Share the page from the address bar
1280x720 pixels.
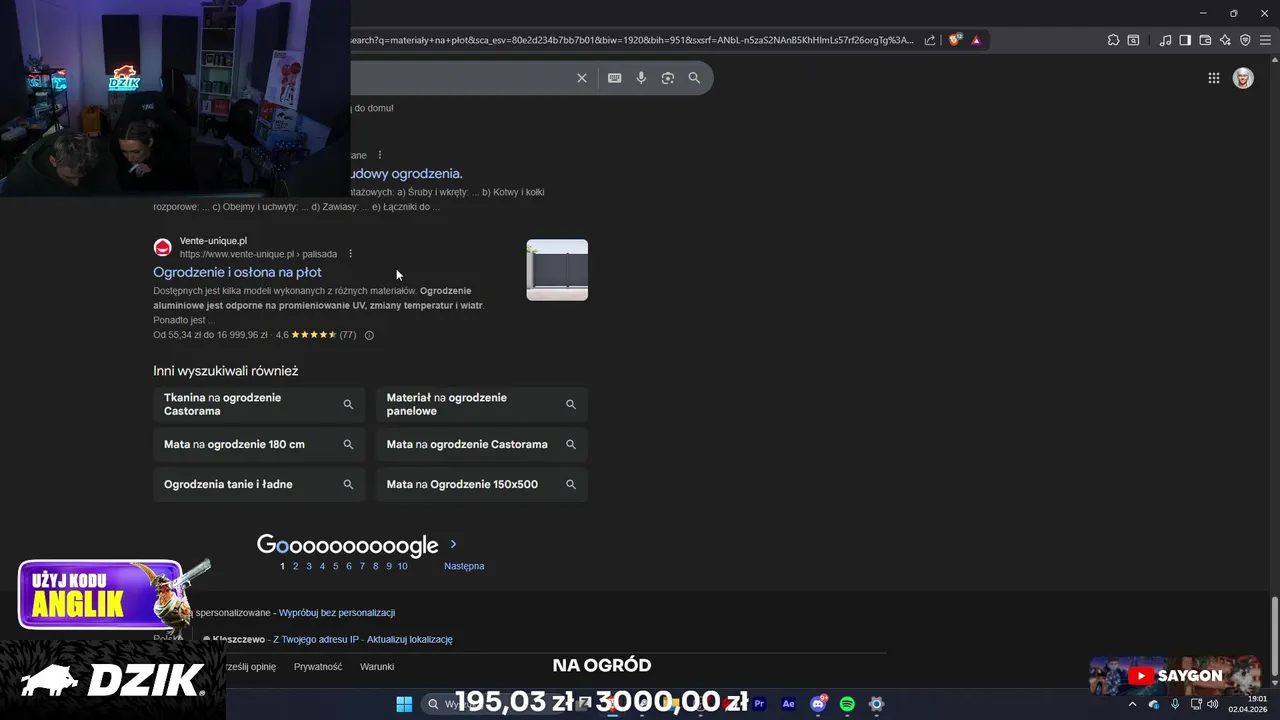click(930, 40)
